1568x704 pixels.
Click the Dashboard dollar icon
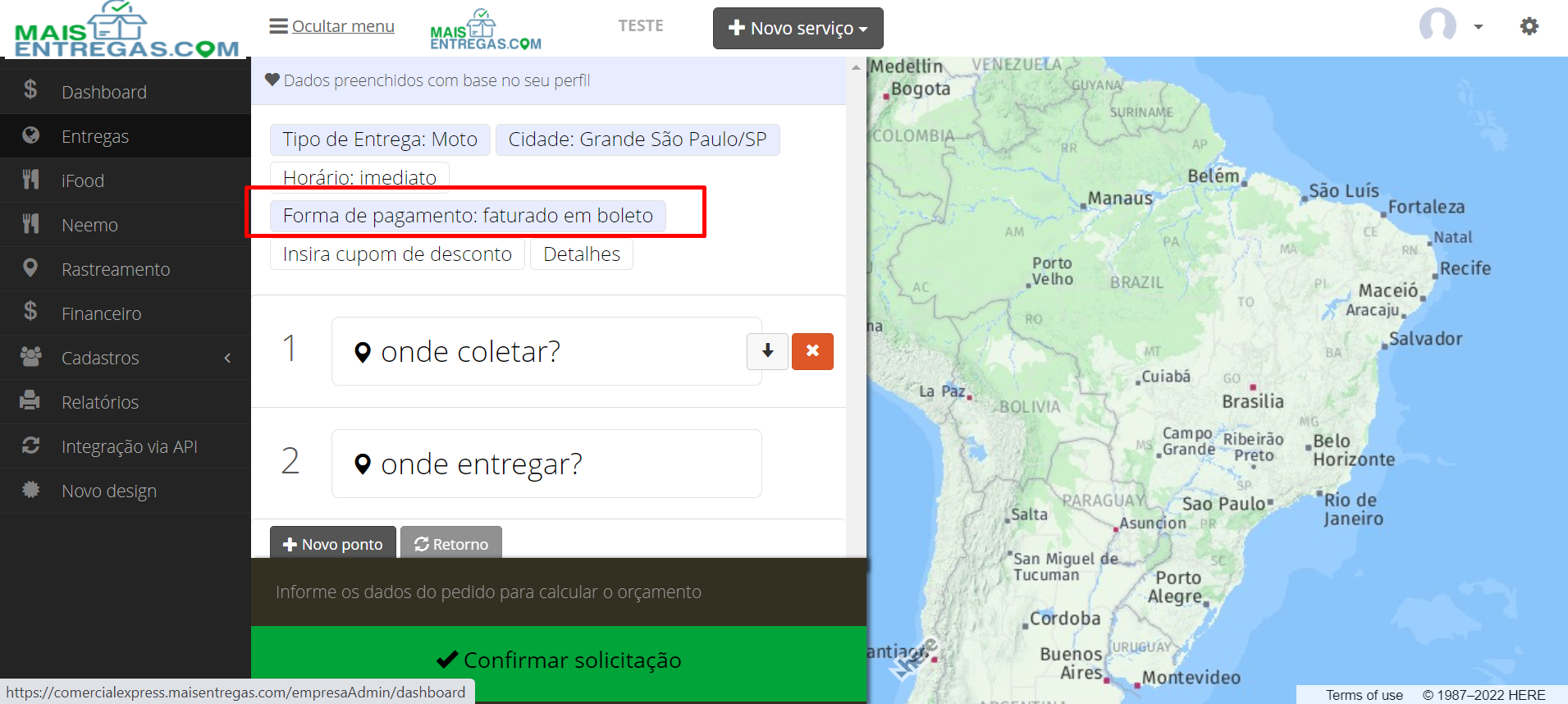coord(30,89)
